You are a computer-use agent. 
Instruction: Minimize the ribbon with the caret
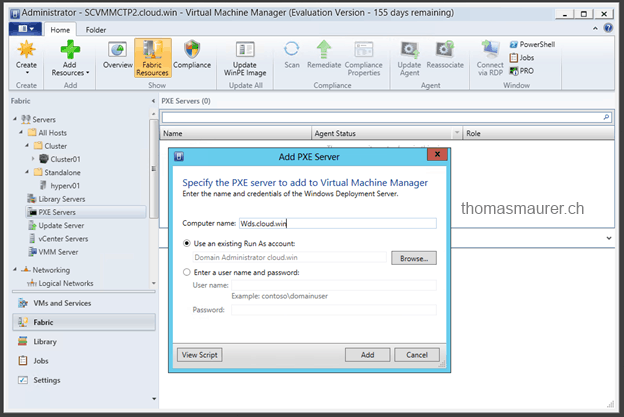pyautogui.click(x=595, y=28)
